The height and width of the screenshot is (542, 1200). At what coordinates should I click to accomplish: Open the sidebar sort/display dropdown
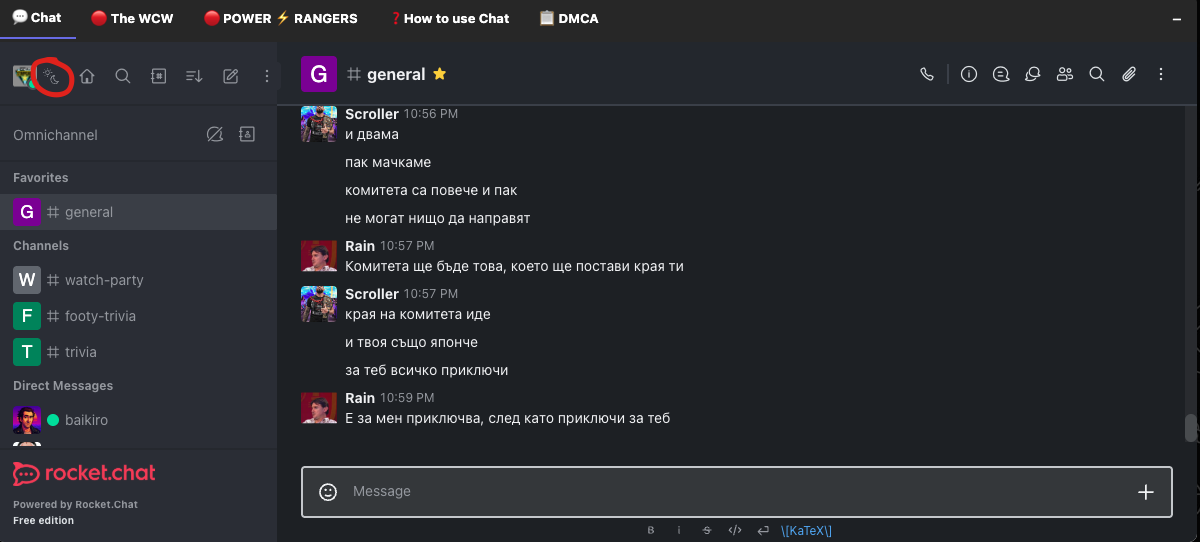tap(194, 76)
